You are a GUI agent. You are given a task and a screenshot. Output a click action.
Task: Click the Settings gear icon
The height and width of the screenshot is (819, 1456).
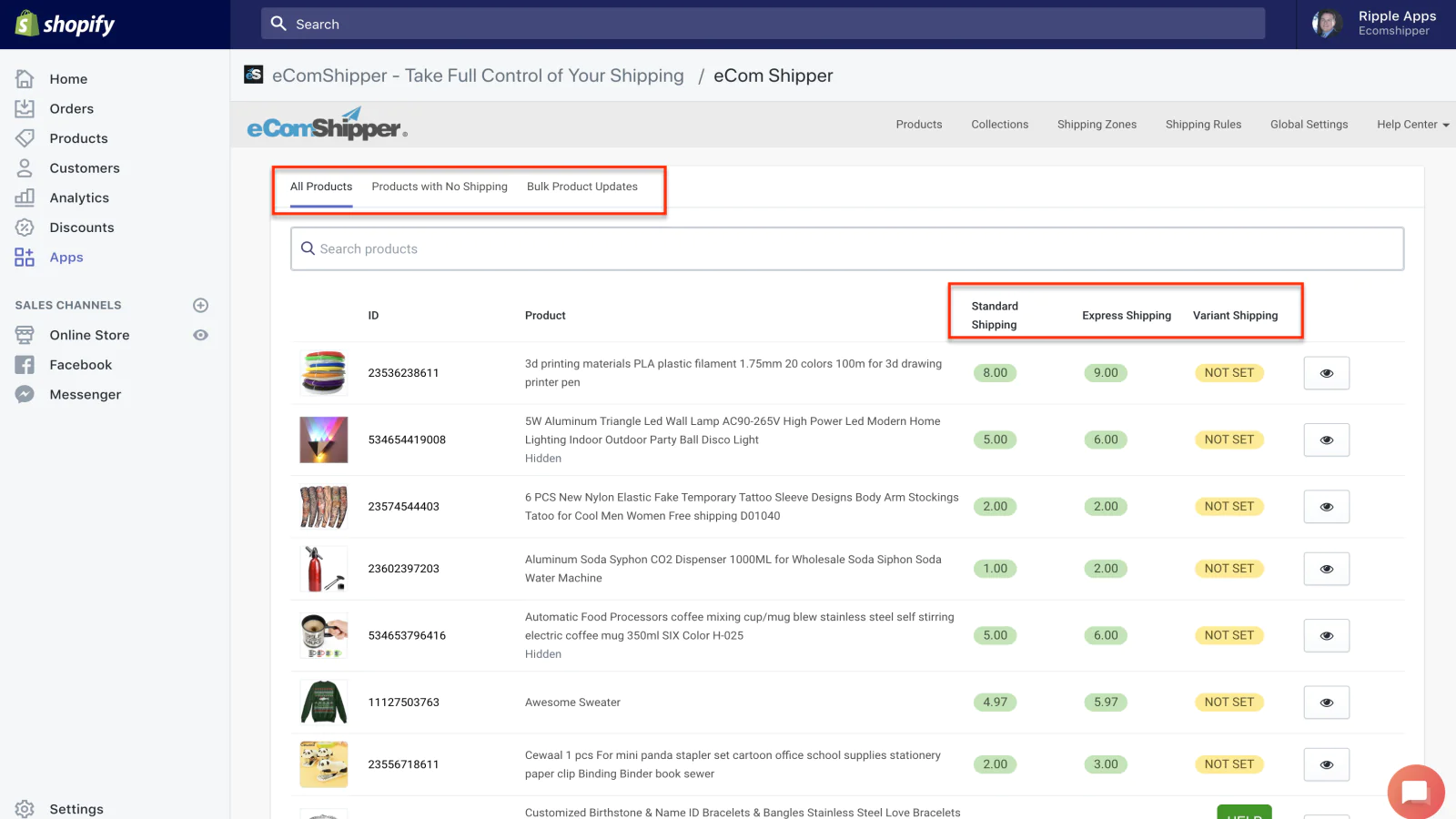[25, 809]
